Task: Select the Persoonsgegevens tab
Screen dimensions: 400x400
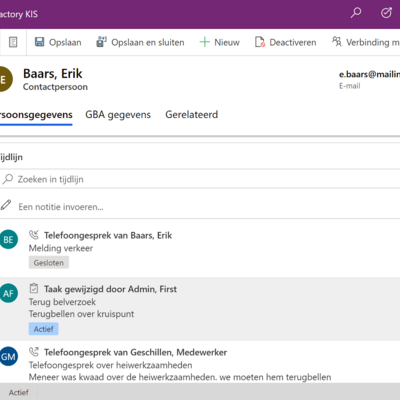Action: 36,115
